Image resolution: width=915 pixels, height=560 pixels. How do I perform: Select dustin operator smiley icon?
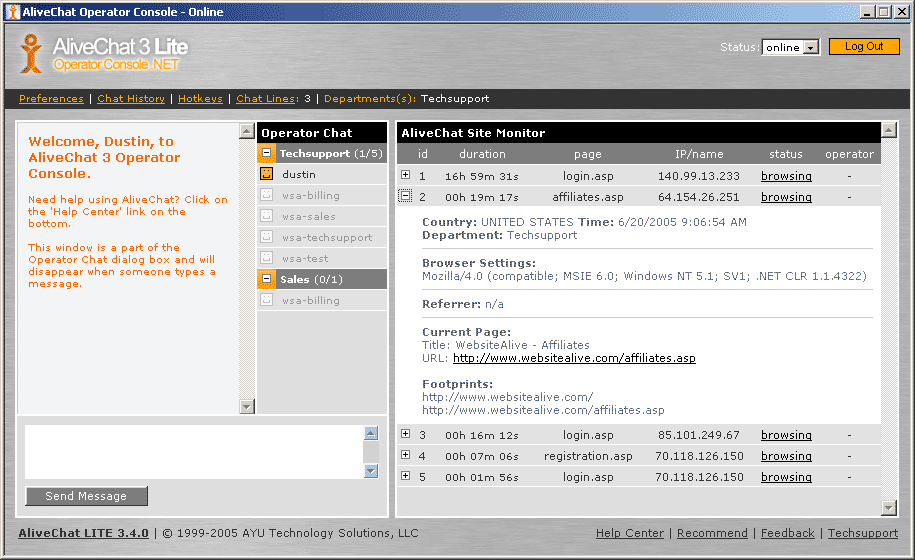(x=266, y=174)
